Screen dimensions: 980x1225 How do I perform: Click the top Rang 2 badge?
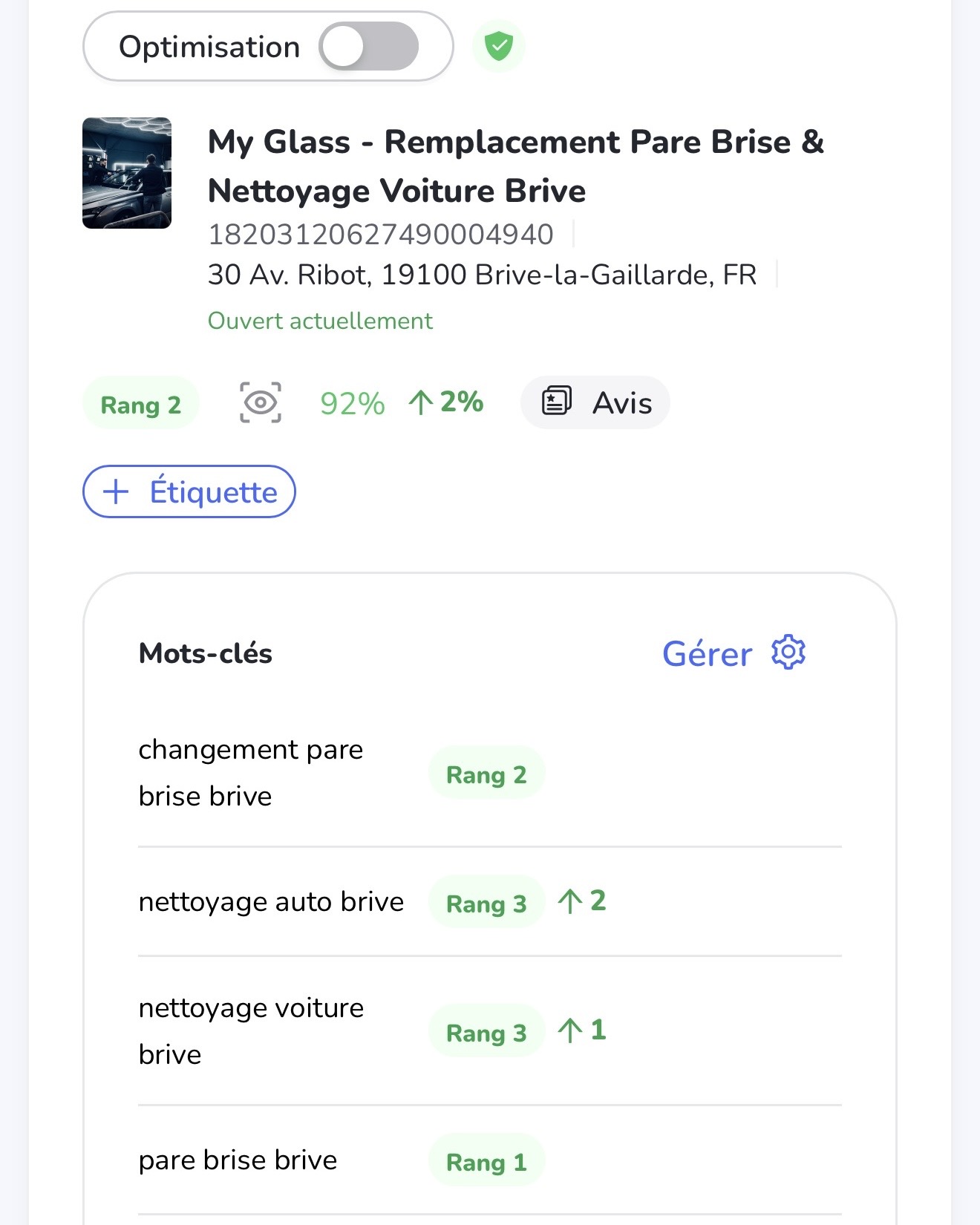(x=141, y=405)
